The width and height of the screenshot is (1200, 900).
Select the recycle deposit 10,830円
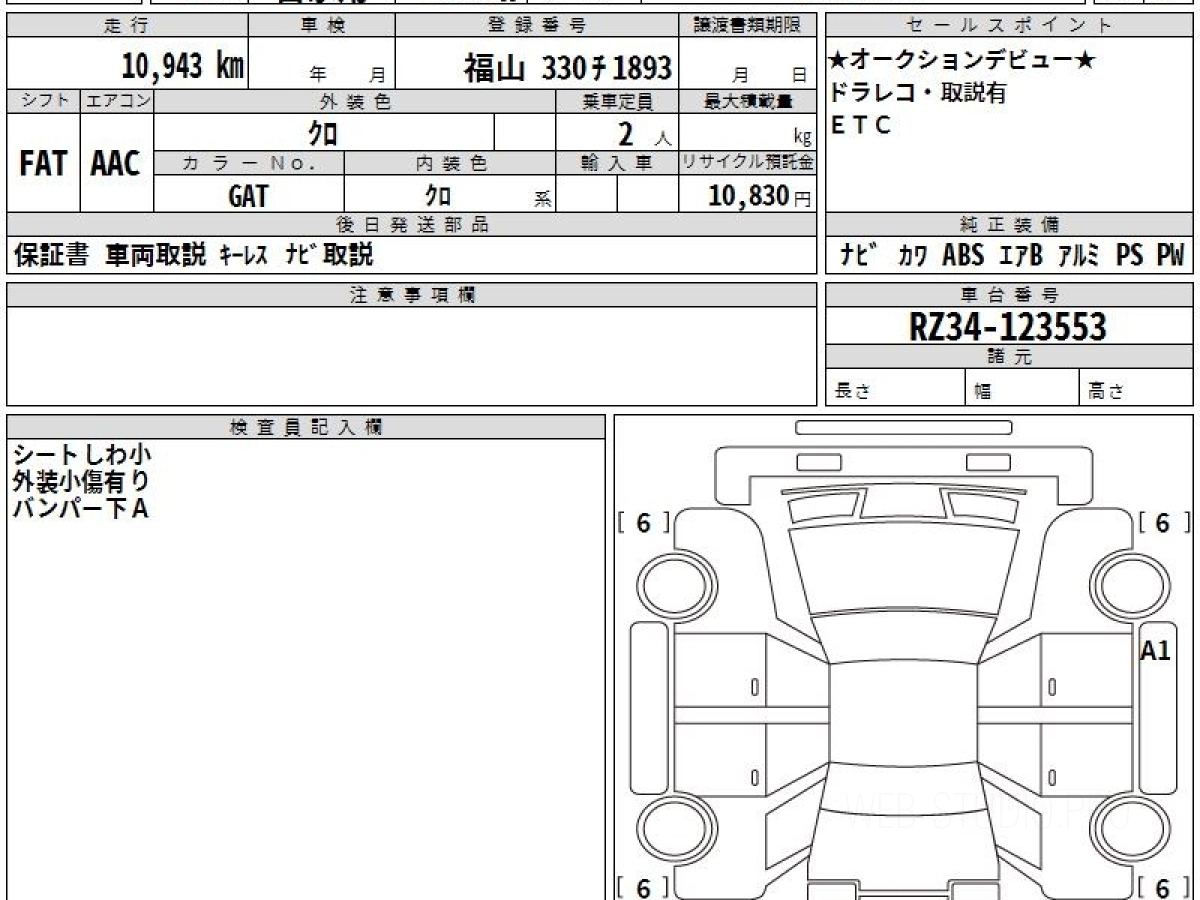(x=760, y=197)
